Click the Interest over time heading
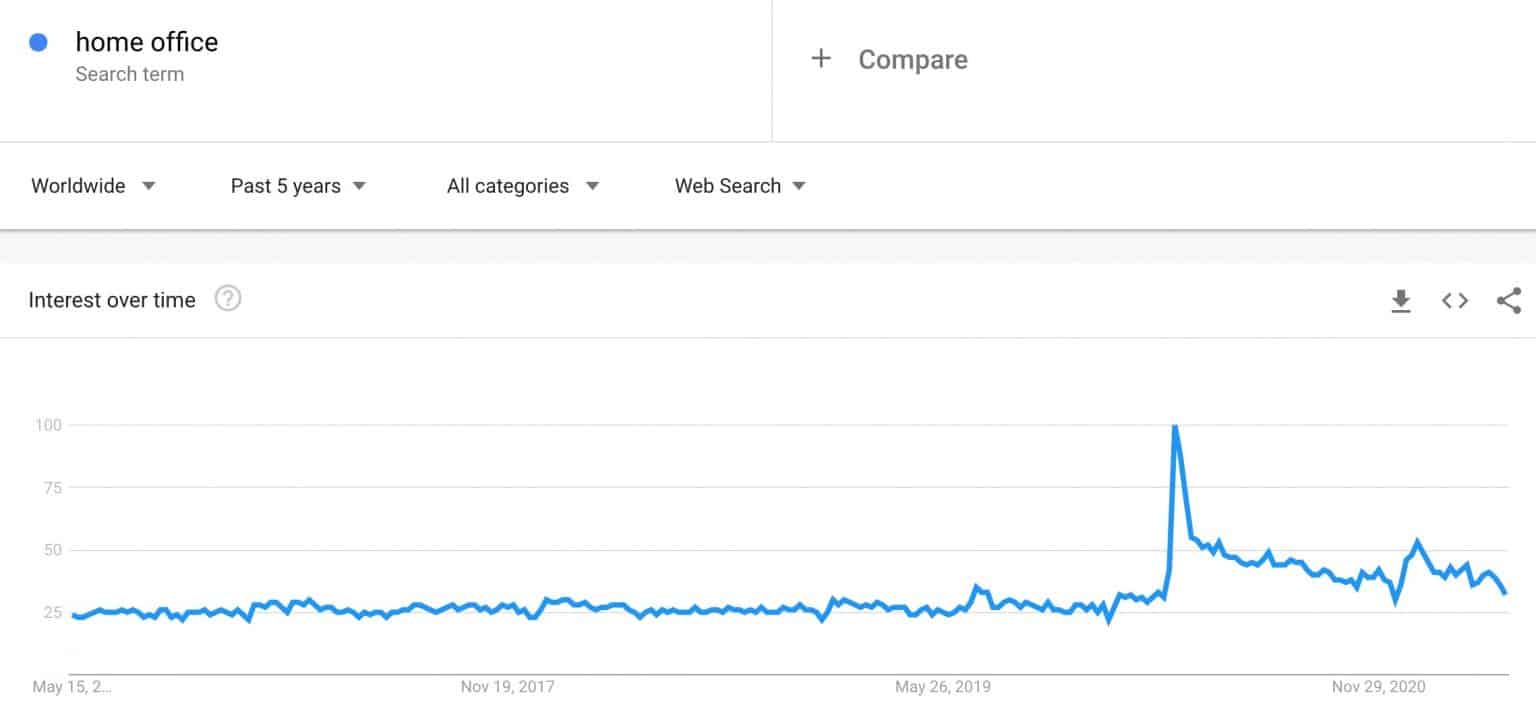Screen dimensions: 1536x709 (x=112, y=299)
